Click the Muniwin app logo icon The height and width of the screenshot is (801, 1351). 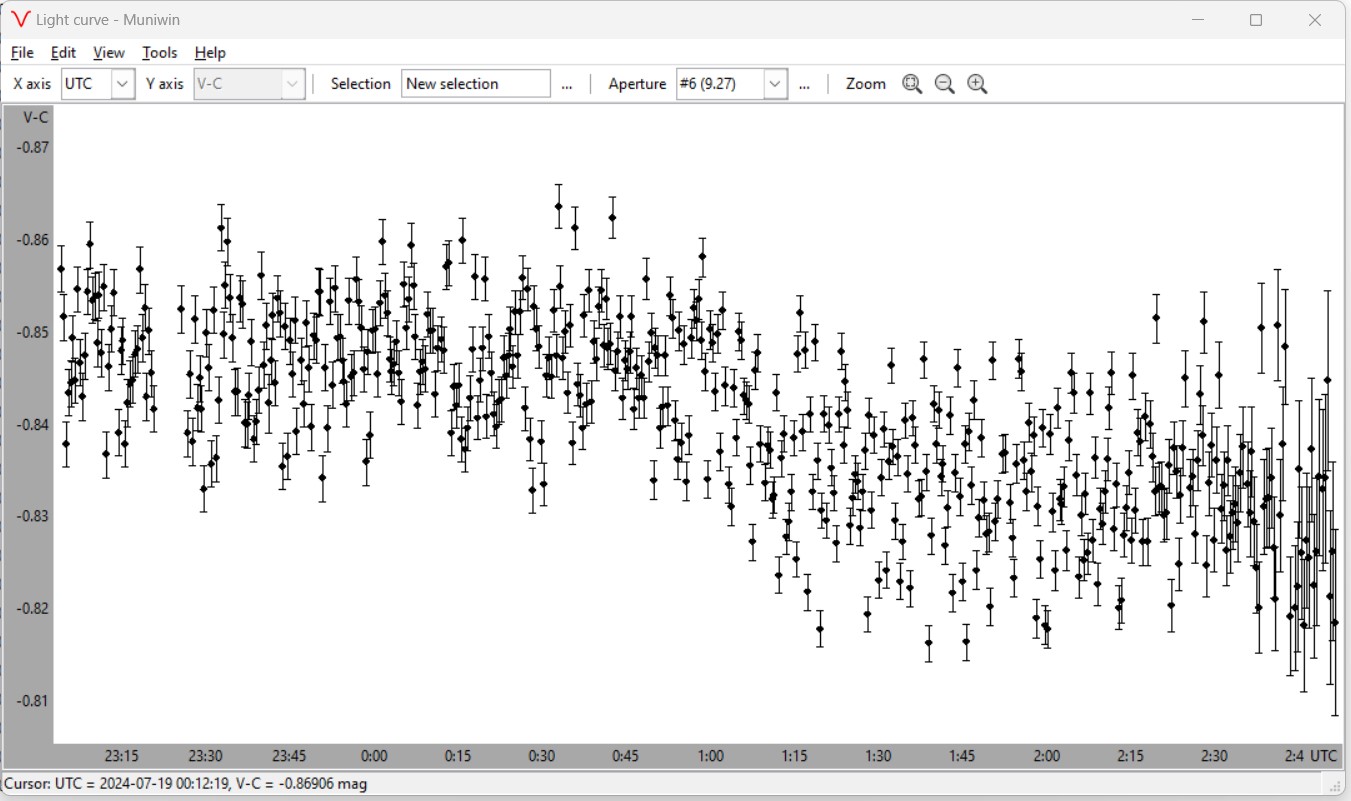(x=20, y=20)
